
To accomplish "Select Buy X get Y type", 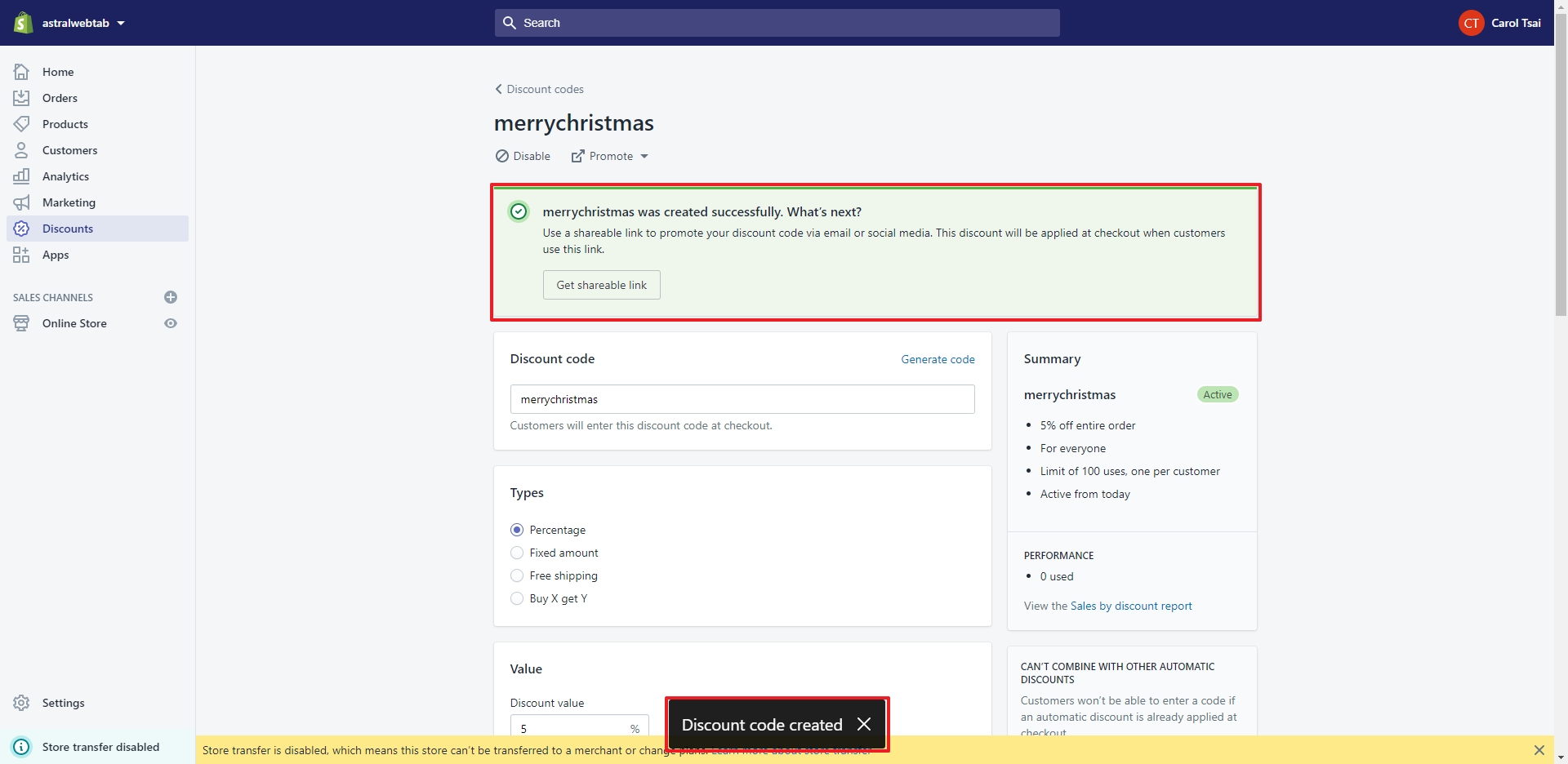I will 517,598.
